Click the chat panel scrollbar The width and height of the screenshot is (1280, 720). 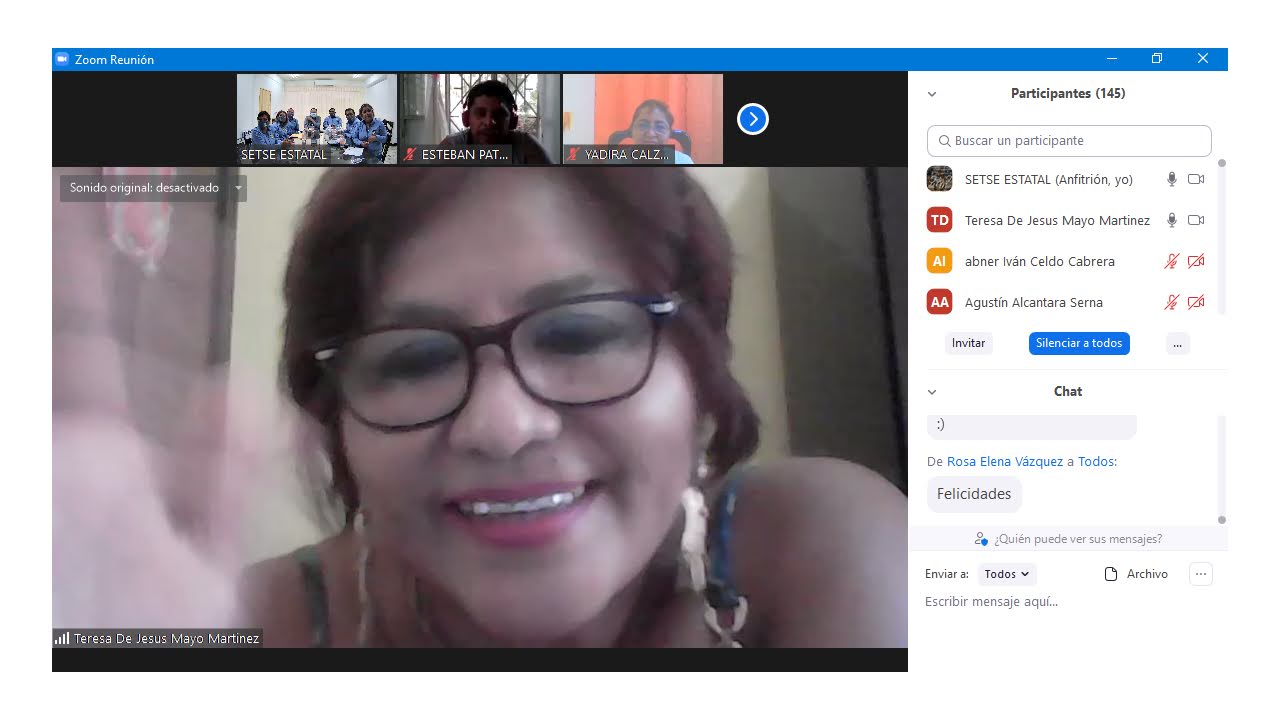click(x=1221, y=468)
